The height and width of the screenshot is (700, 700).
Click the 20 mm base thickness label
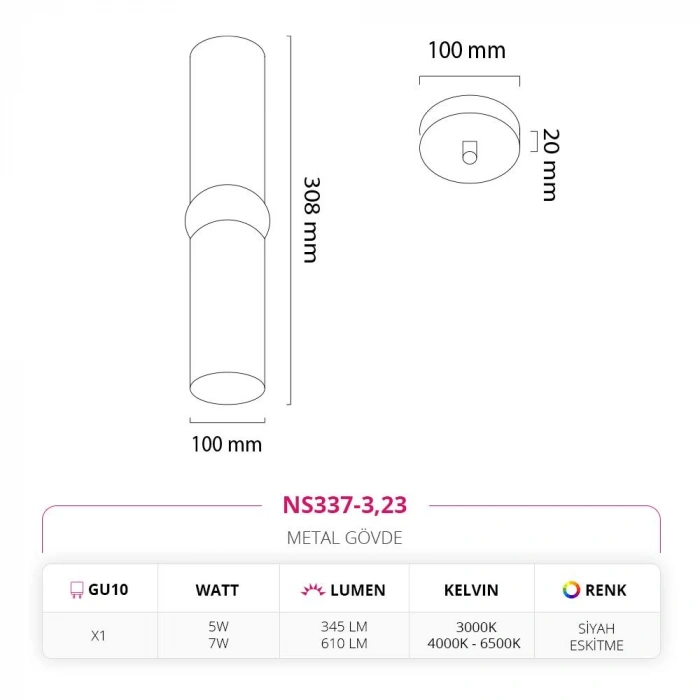coord(549,166)
